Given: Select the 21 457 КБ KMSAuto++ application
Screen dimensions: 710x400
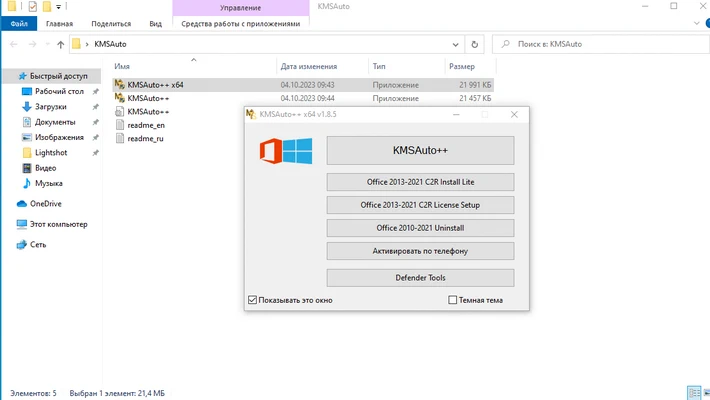Looking at the screenshot, I should point(303,98).
